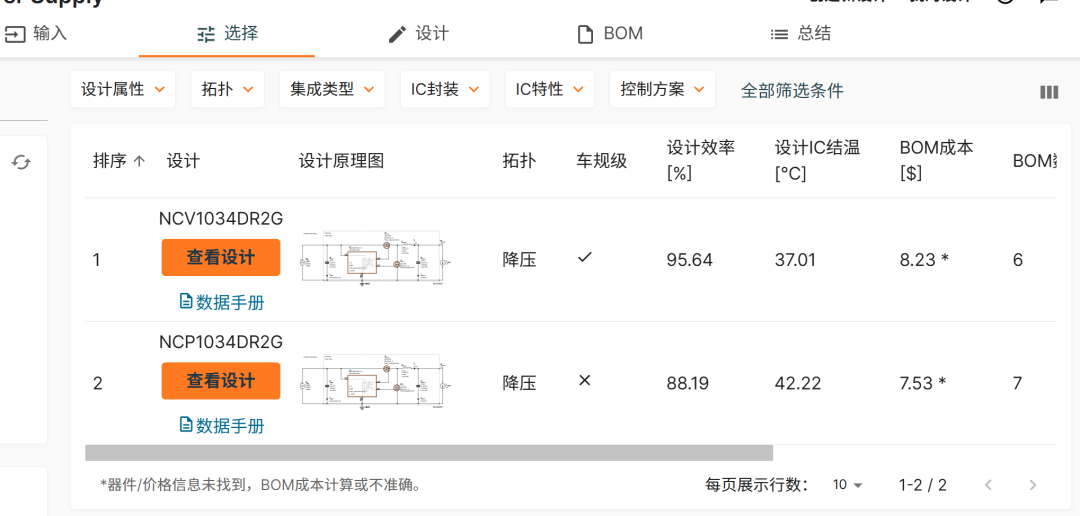Expand the 设计属性 filter dropdown
This screenshot has width=1080, height=516.
pyautogui.click(x=123, y=90)
